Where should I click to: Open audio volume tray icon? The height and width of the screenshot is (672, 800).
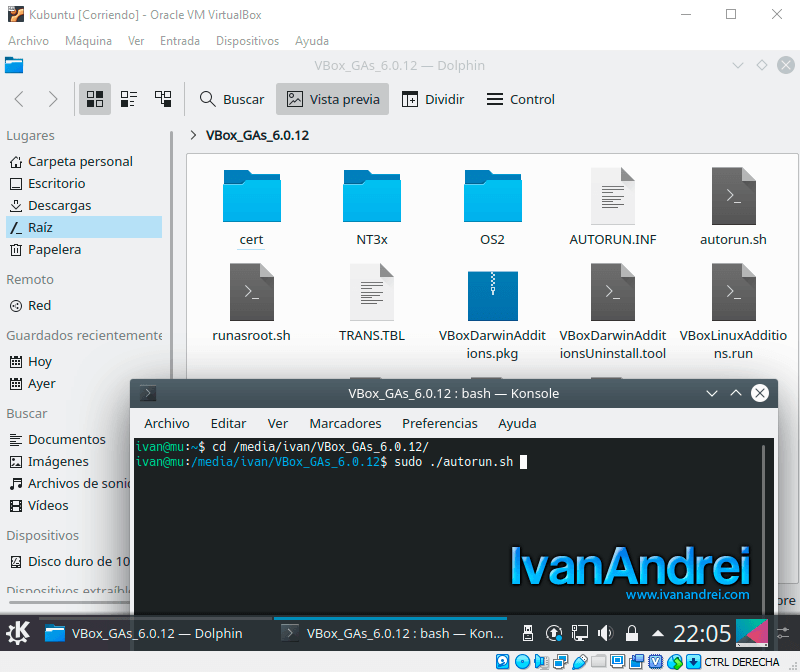click(x=605, y=633)
